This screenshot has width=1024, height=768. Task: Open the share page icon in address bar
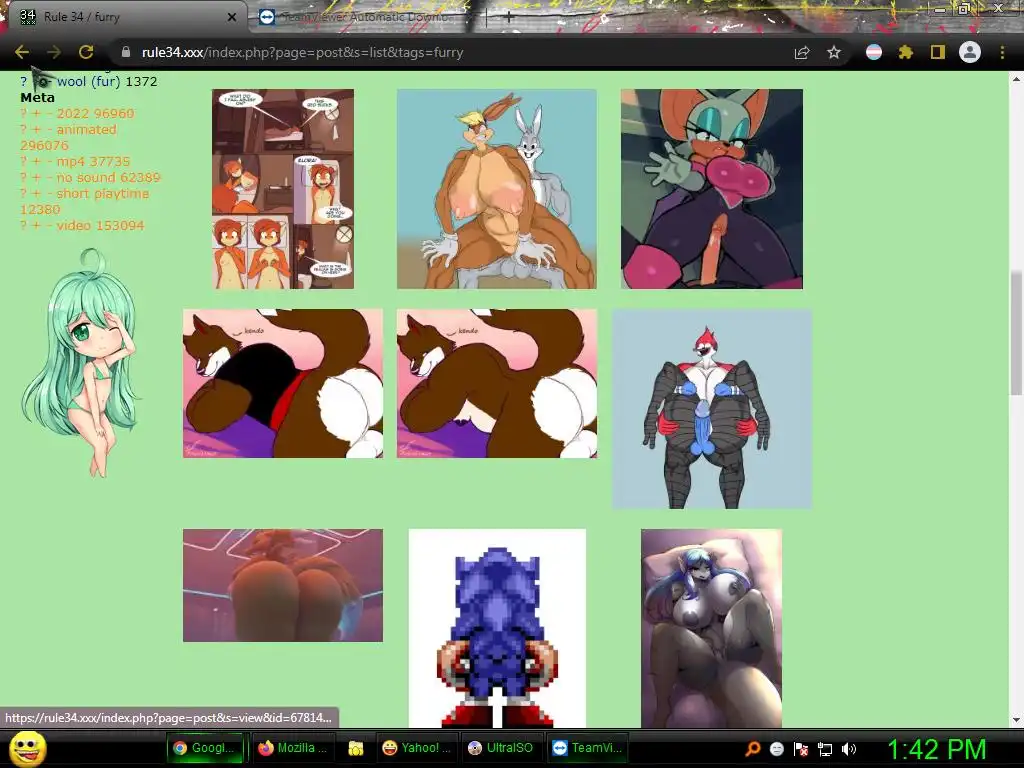point(802,52)
